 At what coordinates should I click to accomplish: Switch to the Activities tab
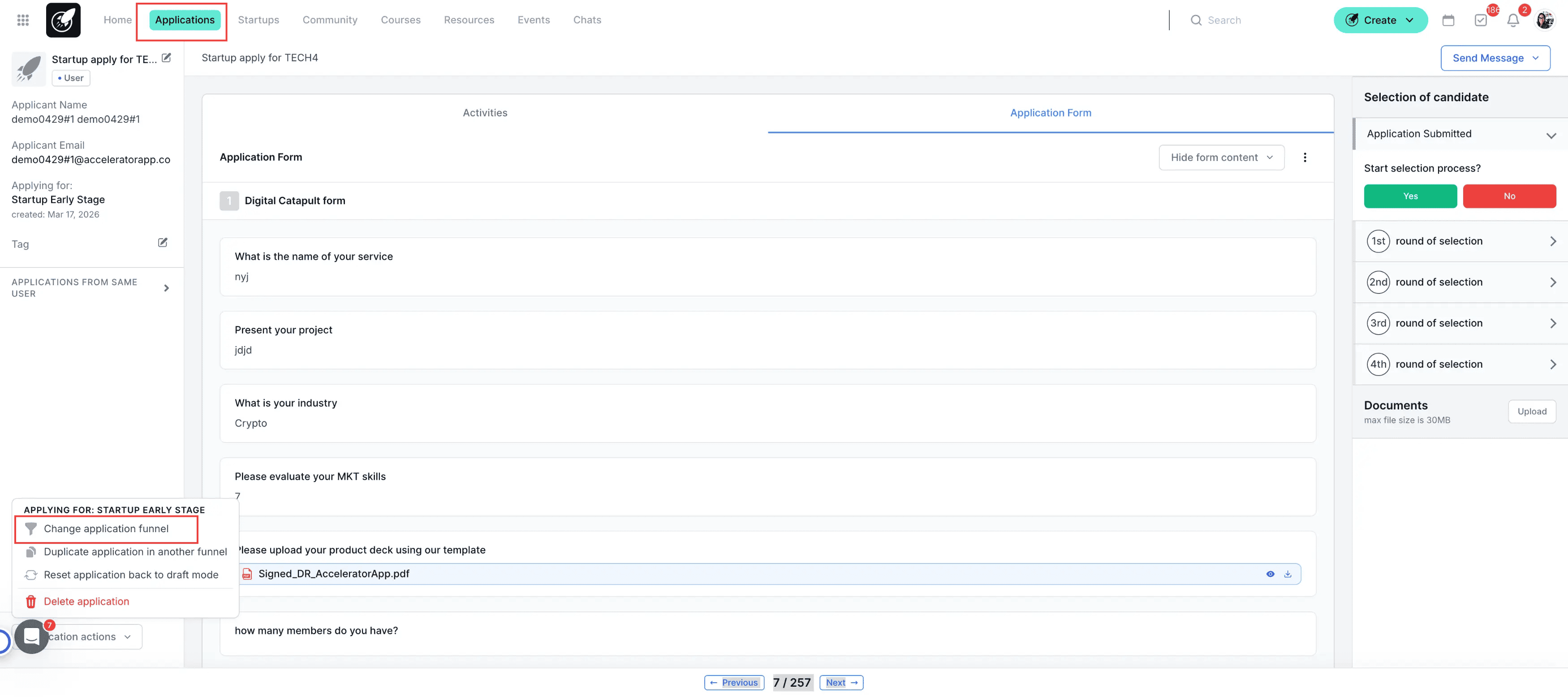pos(485,112)
